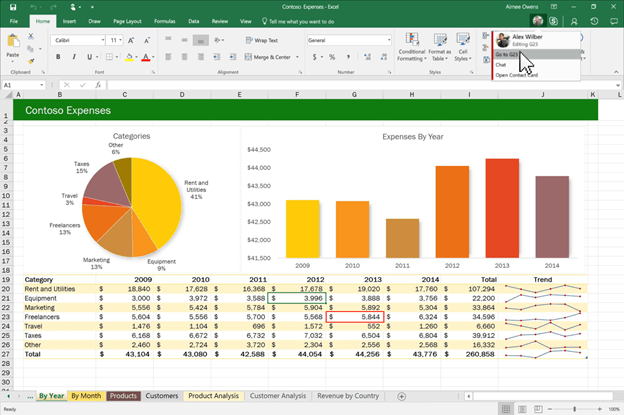
Task: Toggle Wrap Text for the cell
Action: click(x=261, y=41)
